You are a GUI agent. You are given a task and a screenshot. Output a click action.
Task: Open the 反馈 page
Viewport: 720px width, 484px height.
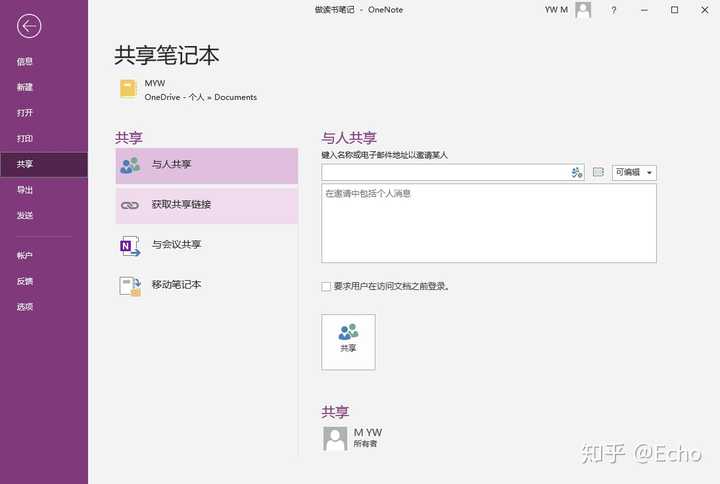tap(25, 281)
